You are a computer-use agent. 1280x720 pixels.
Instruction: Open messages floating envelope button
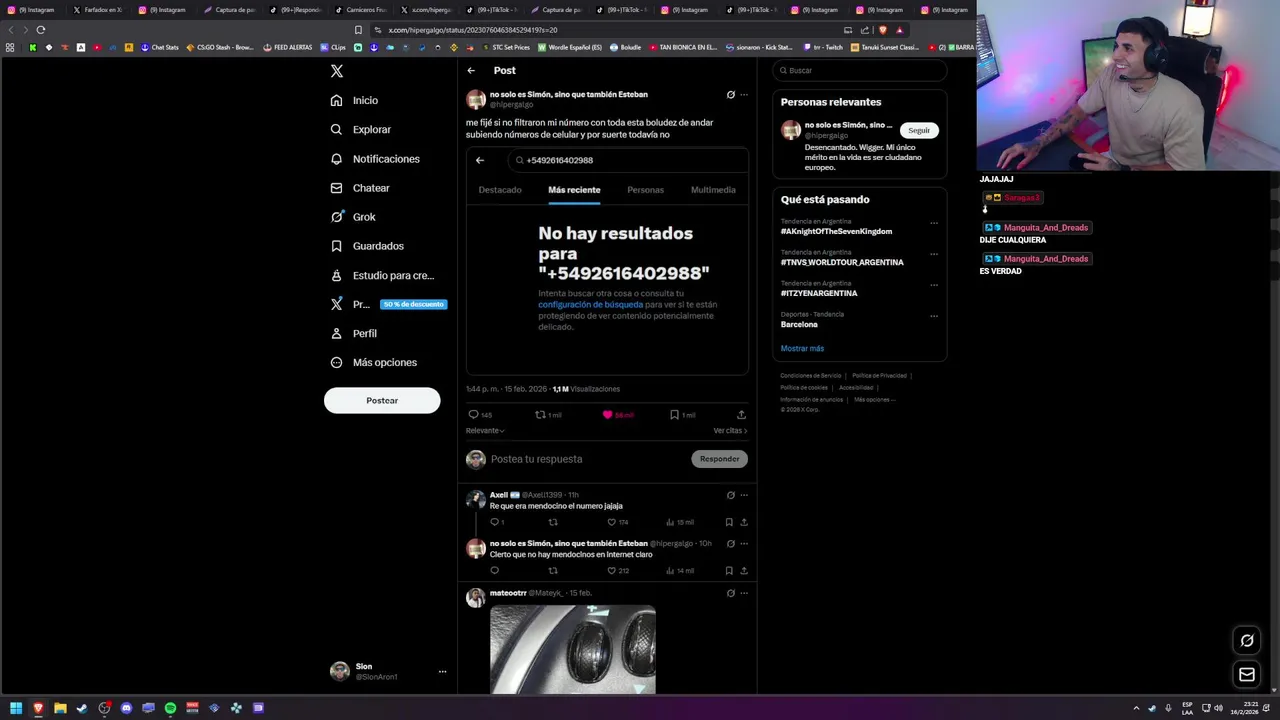point(1247,675)
